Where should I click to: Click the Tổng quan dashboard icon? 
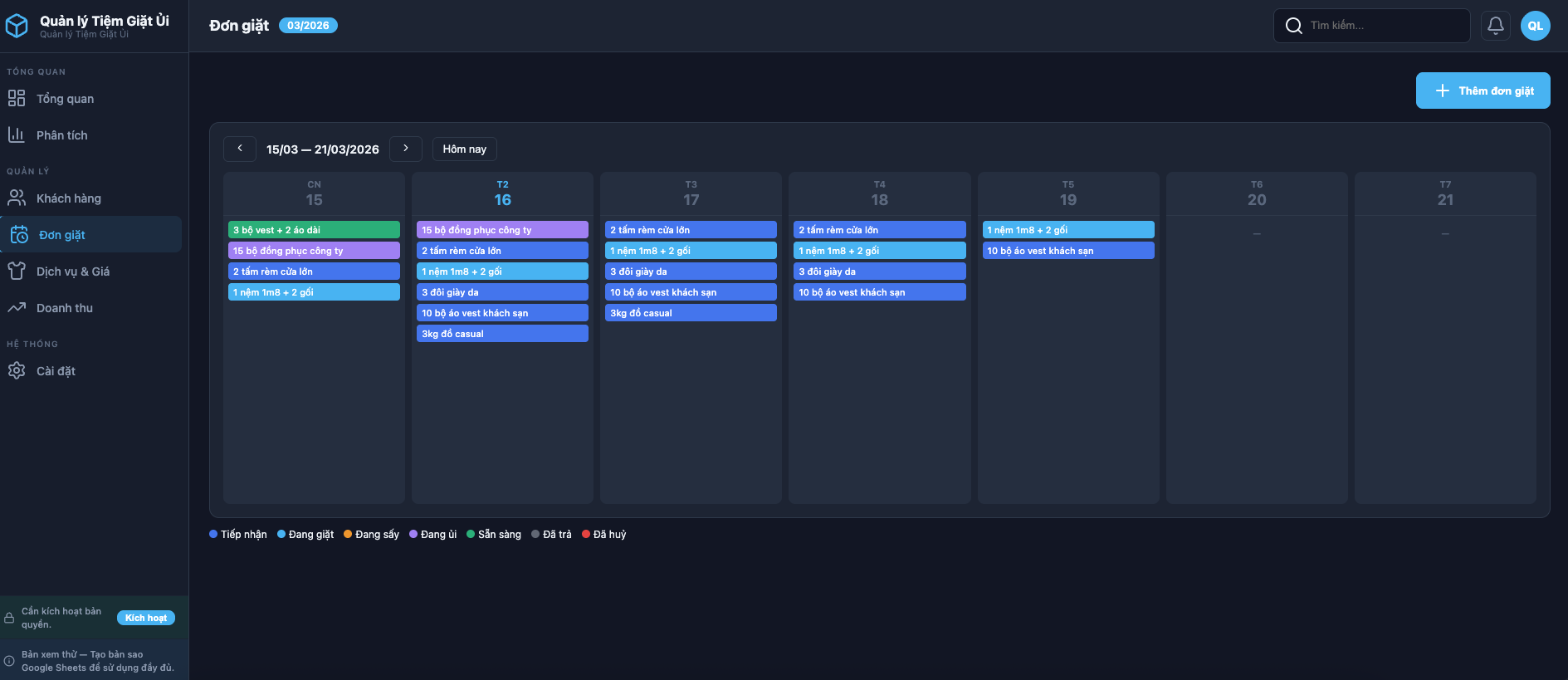[x=17, y=99]
